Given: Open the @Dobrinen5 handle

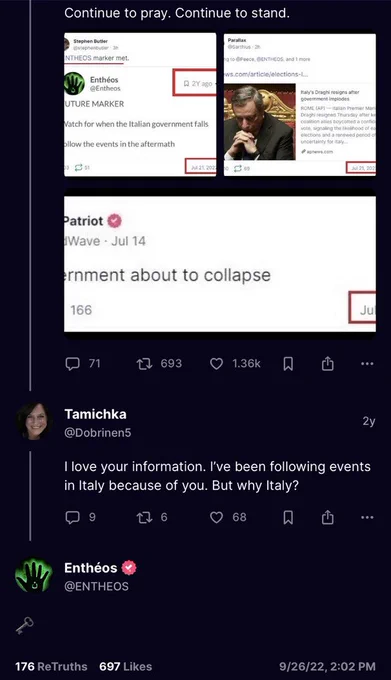Looking at the screenshot, I should click(98, 433).
